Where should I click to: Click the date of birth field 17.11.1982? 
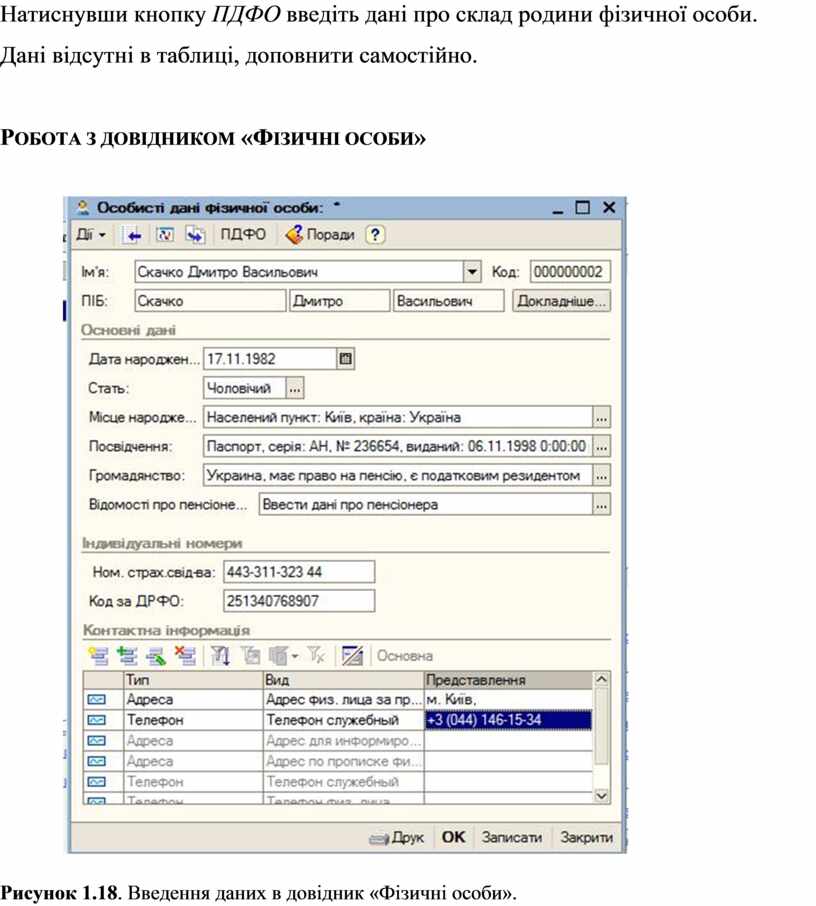(x=270, y=359)
